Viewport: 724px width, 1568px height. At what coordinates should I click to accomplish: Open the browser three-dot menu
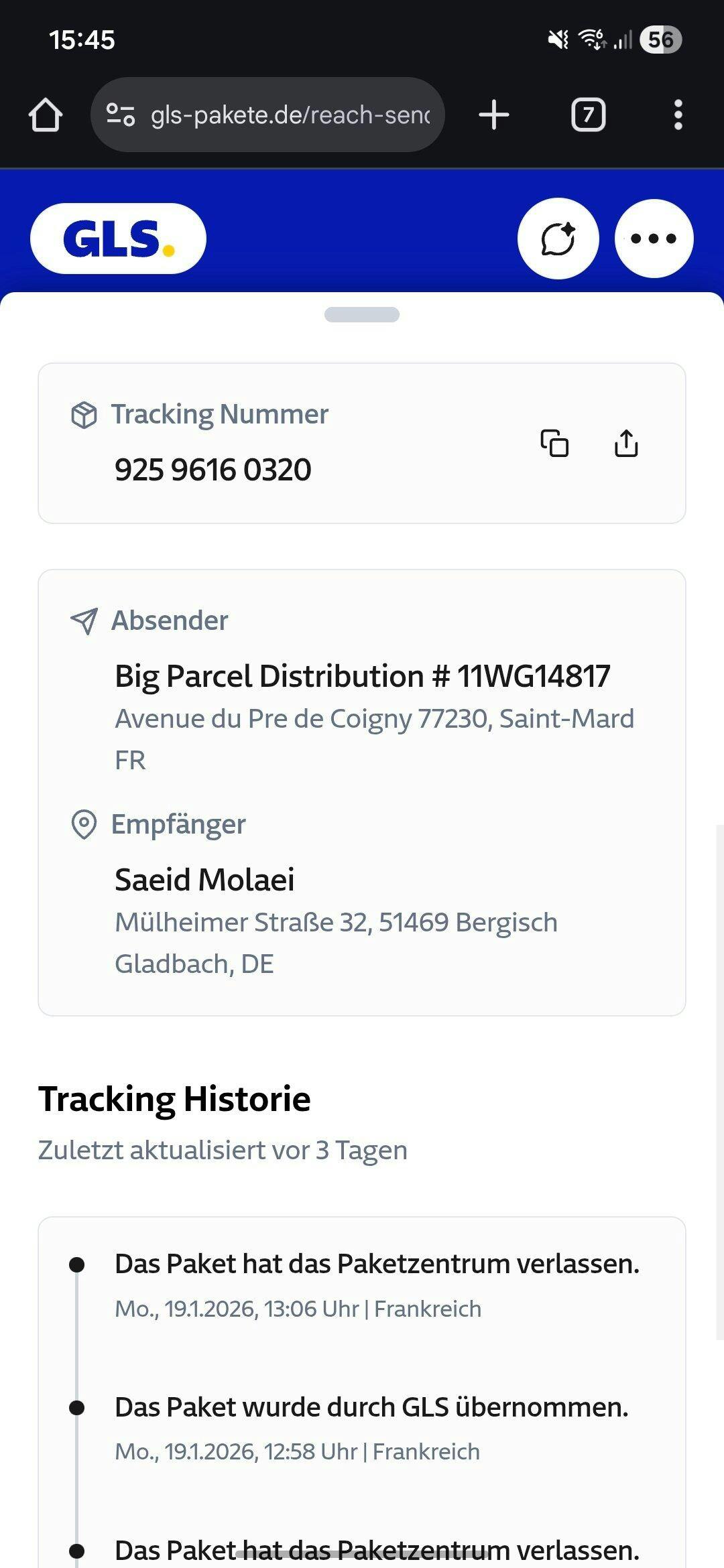[678, 115]
